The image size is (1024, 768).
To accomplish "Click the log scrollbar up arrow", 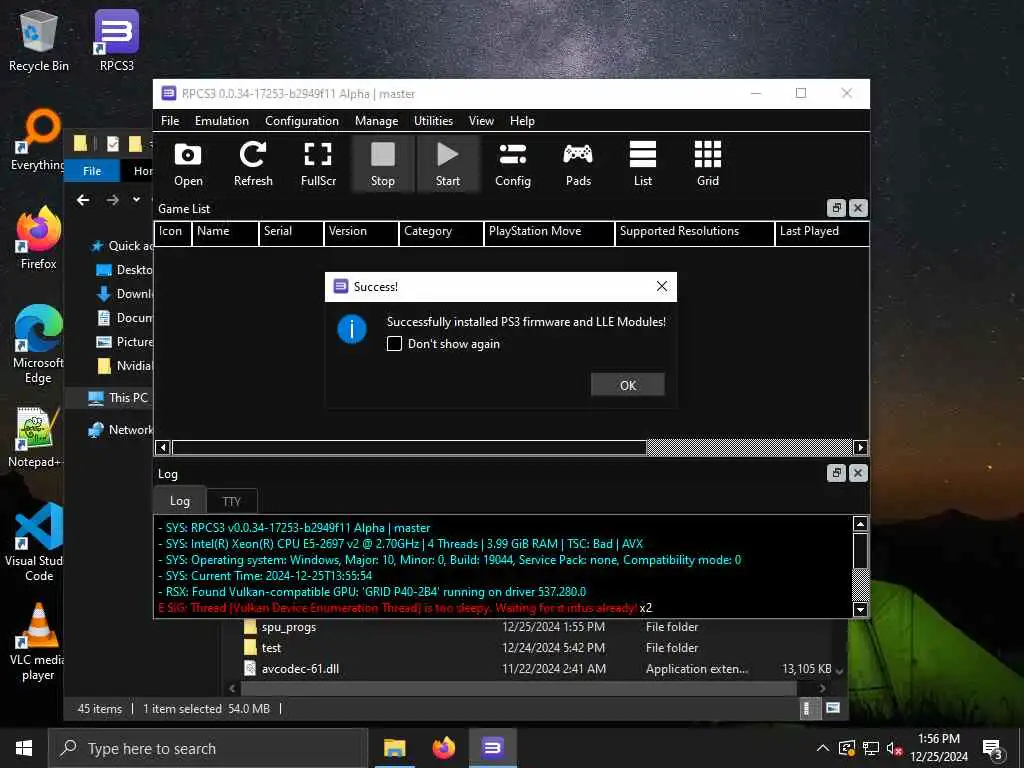I will (x=860, y=524).
